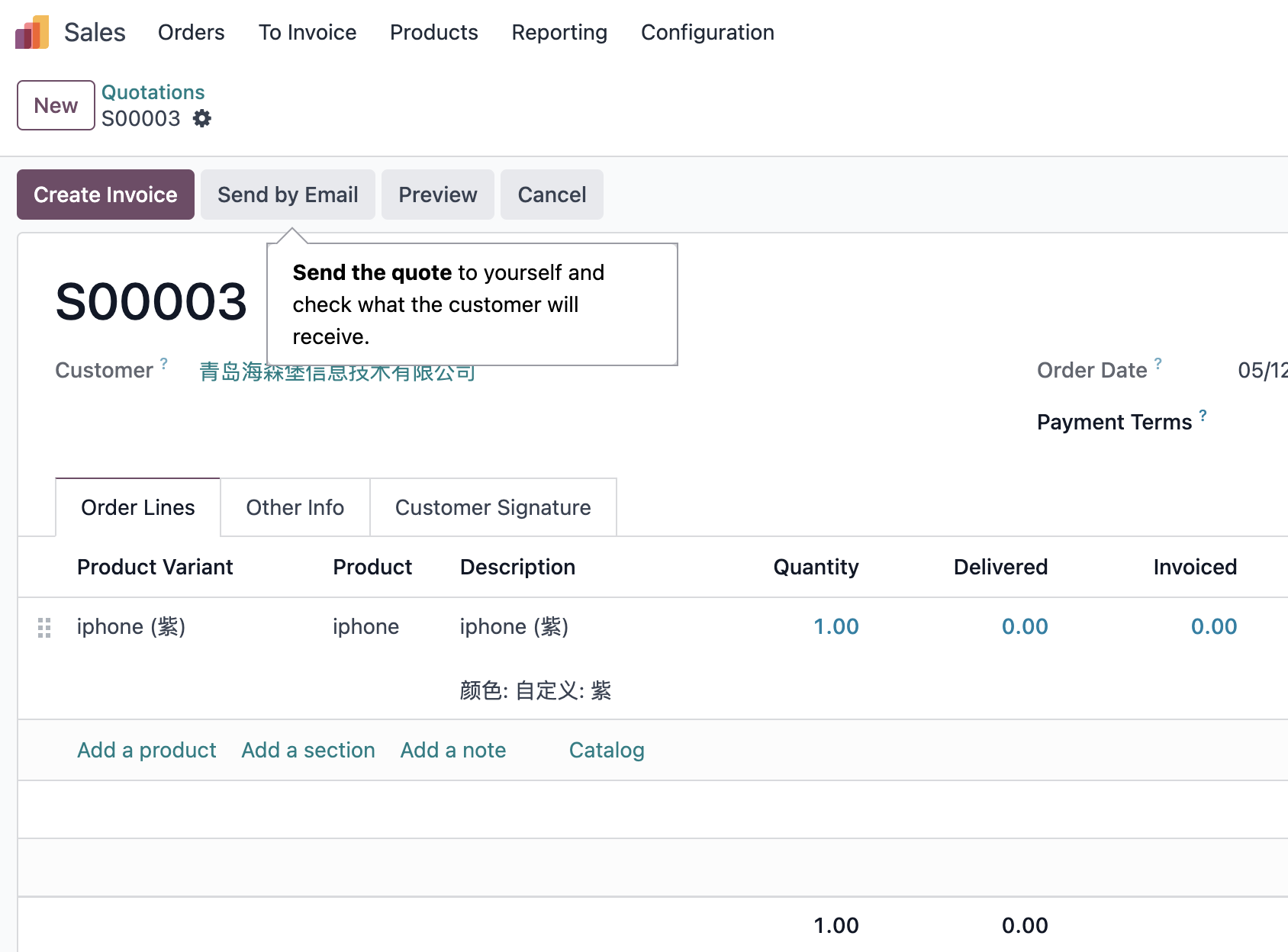Viewport: 1288px width, 952px height.
Task: Grab the drag handle on the iphone line
Action: tap(44, 628)
